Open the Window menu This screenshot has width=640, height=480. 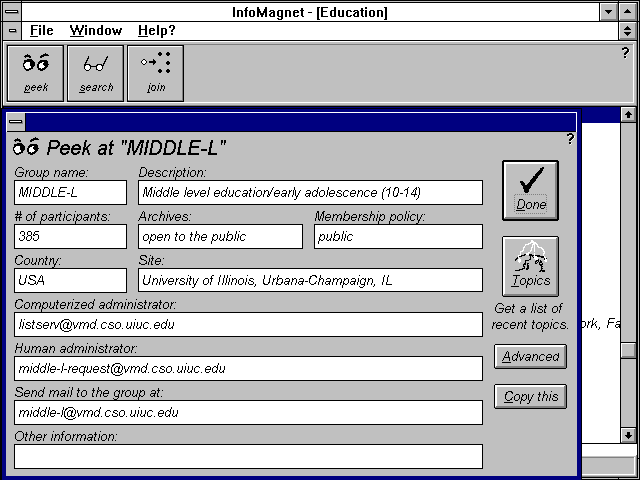[96, 31]
